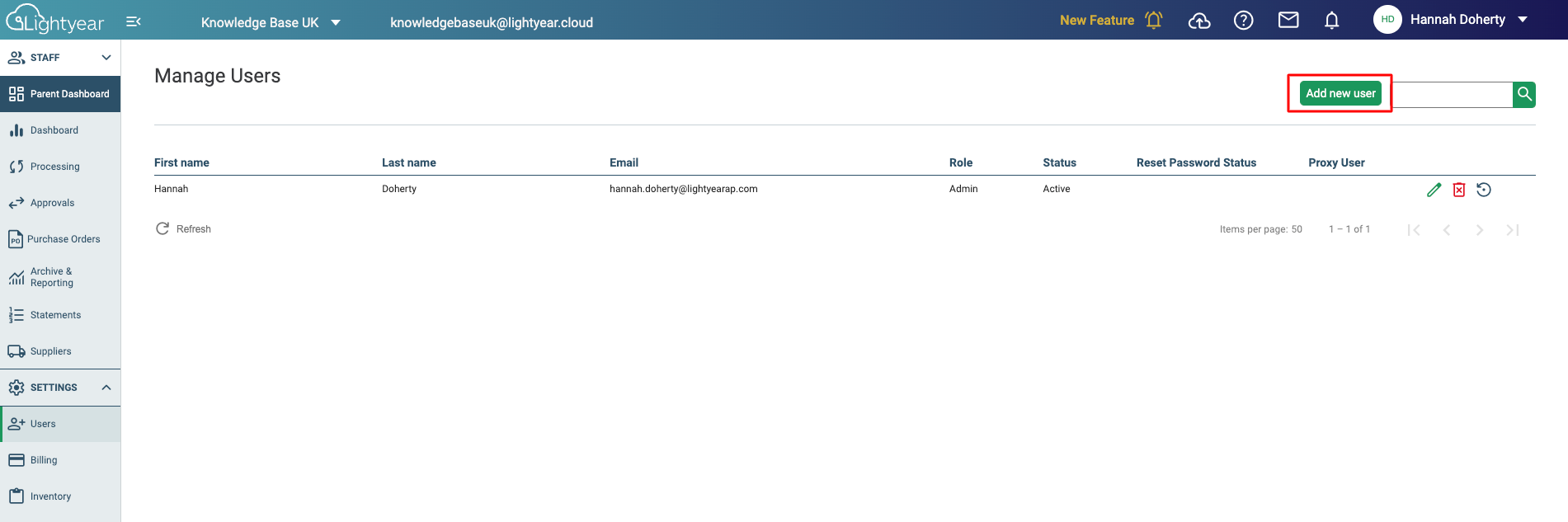Click the Lightyear logo
The image size is (1568, 522).
pyautogui.click(x=55, y=19)
